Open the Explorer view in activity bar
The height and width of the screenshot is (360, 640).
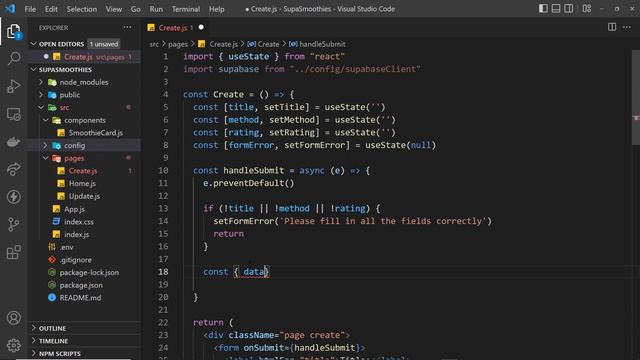coord(13,31)
